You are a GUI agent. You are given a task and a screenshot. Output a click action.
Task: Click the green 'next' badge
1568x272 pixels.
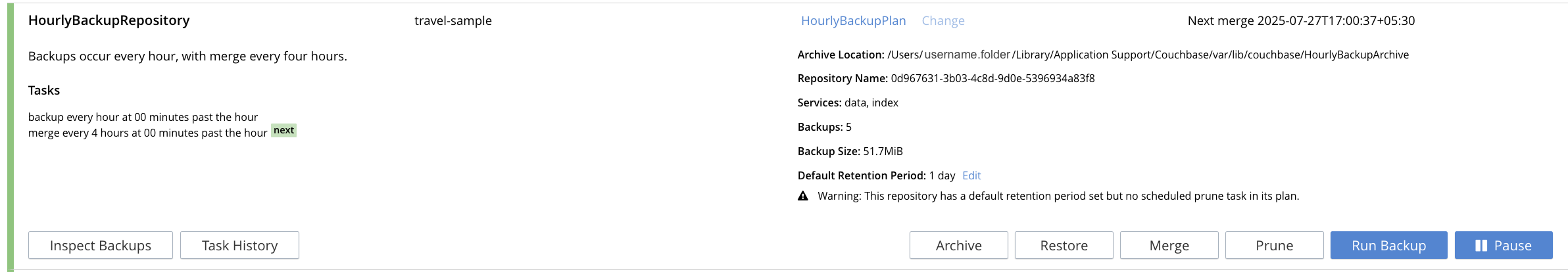tap(284, 130)
